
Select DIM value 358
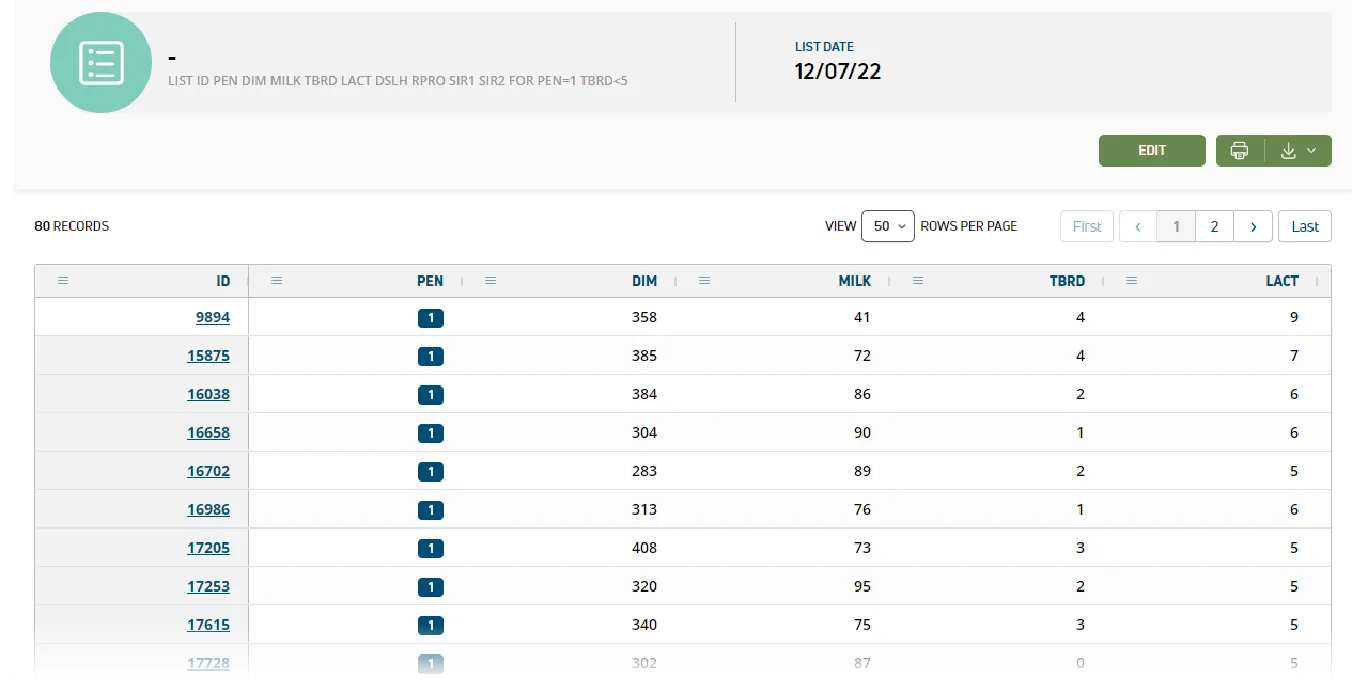pyautogui.click(x=644, y=317)
